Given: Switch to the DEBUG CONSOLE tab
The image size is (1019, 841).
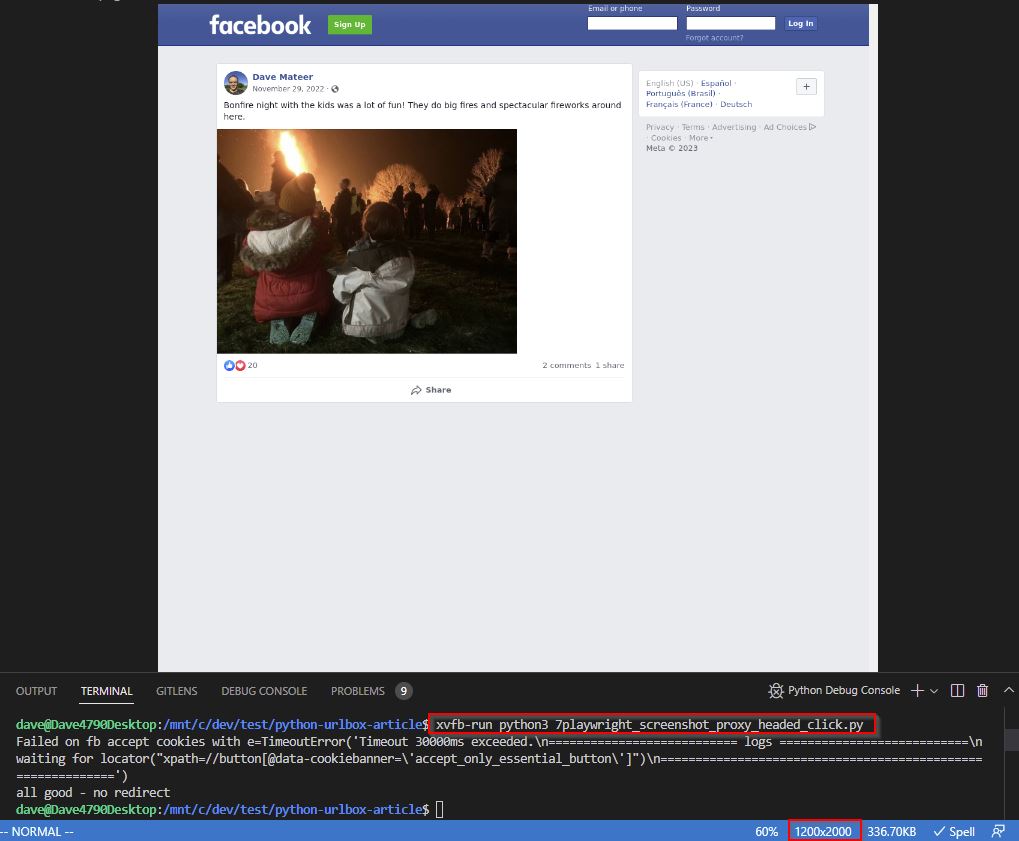Looking at the screenshot, I should (264, 691).
